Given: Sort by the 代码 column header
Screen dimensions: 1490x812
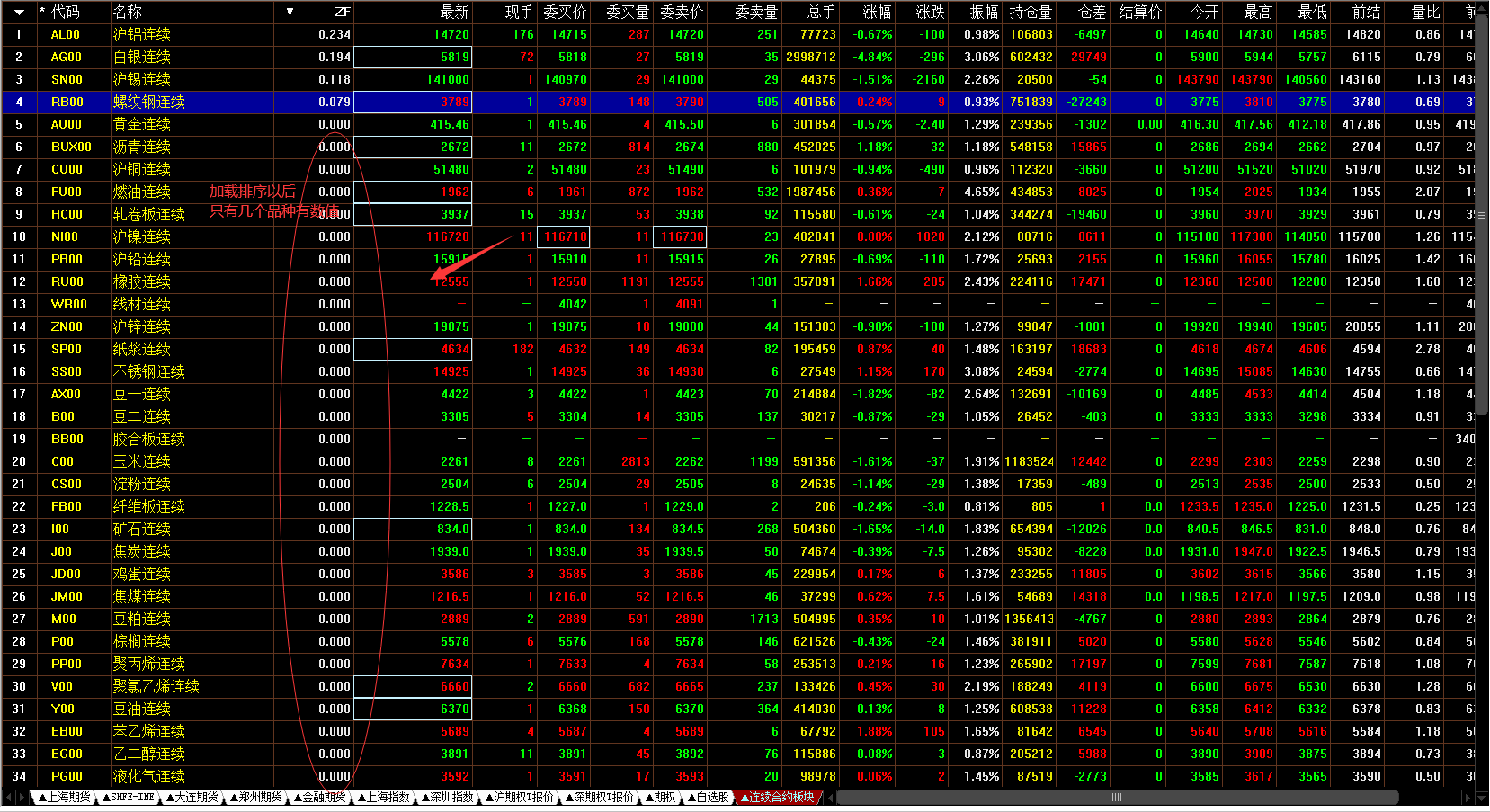Looking at the screenshot, I should (66, 12).
